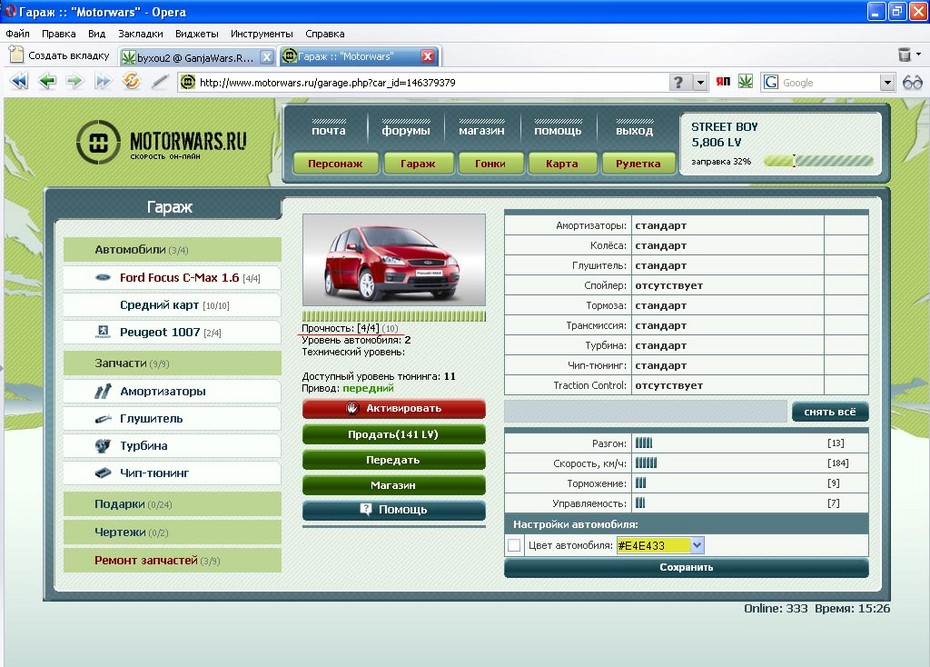Expand the Запчасти section
The image size is (930, 667).
(172, 363)
